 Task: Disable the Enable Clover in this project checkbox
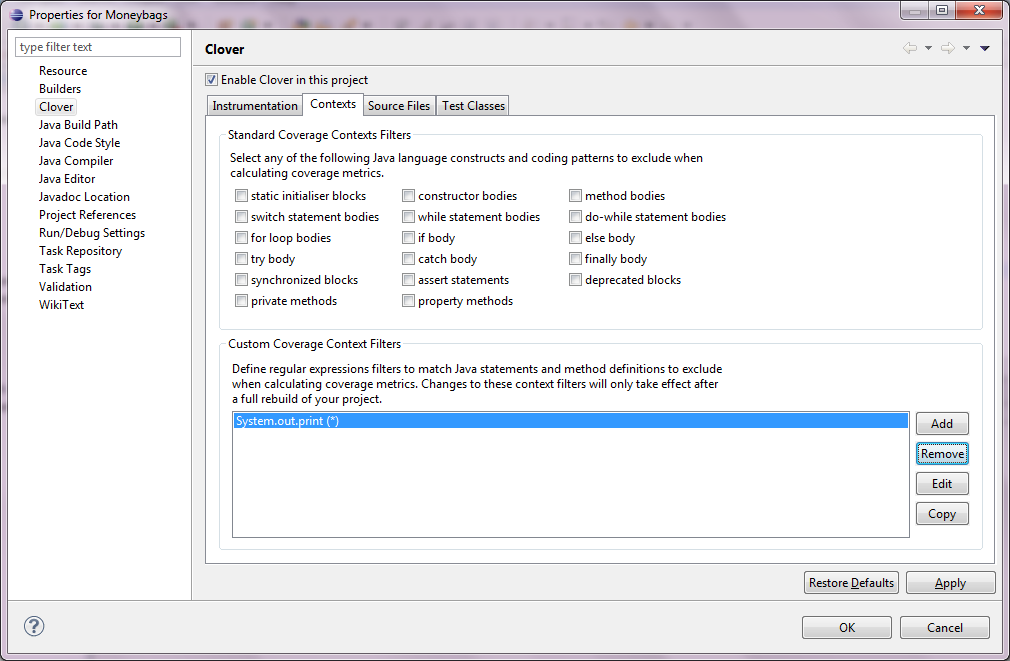tap(211, 80)
